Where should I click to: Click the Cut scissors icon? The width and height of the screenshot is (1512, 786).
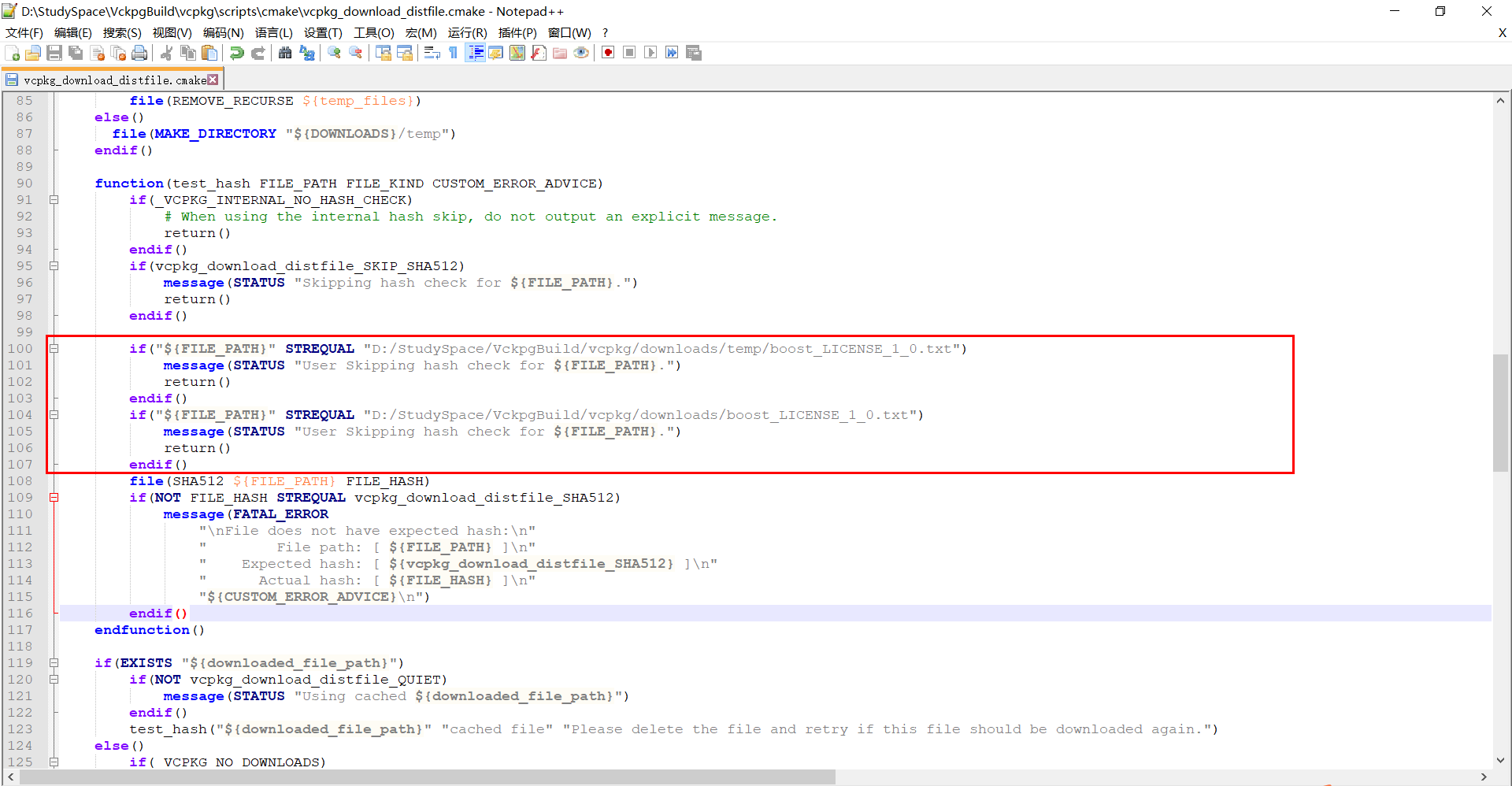(166, 53)
